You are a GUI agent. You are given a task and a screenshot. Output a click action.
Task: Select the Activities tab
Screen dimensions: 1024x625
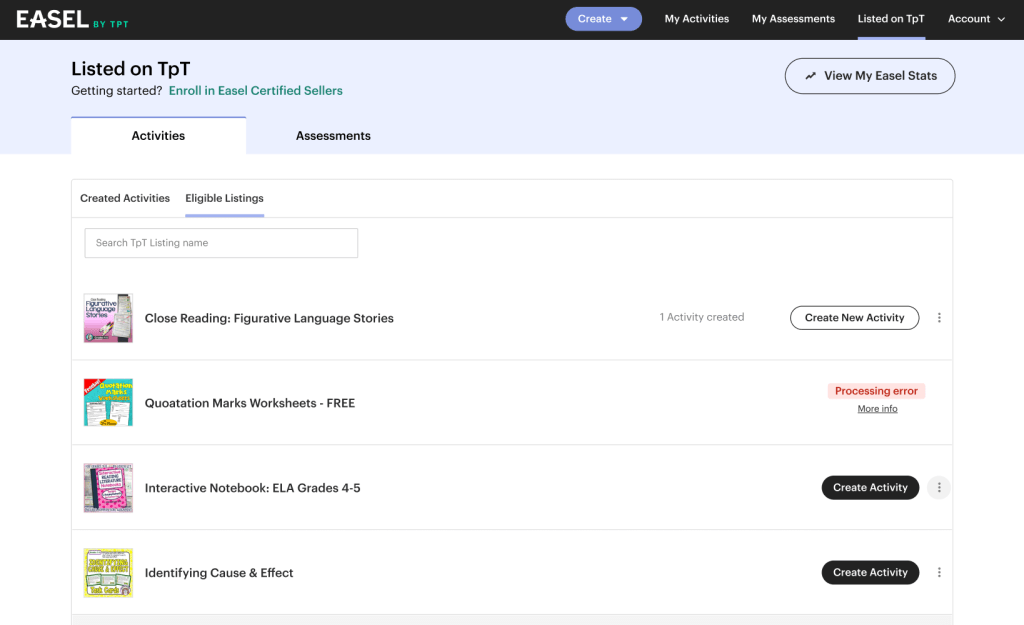tap(158, 136)
